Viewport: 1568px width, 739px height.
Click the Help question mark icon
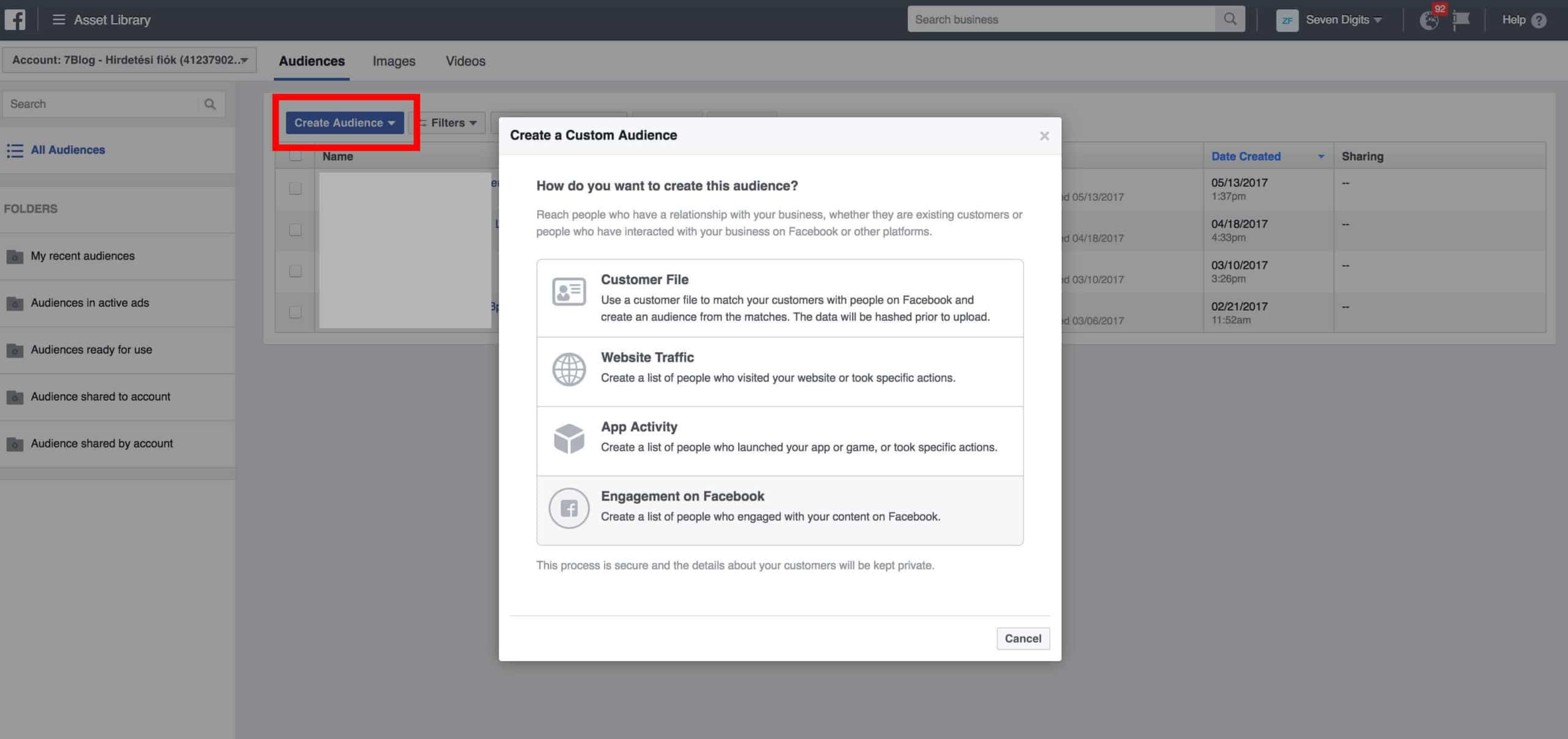(1539, 20)
